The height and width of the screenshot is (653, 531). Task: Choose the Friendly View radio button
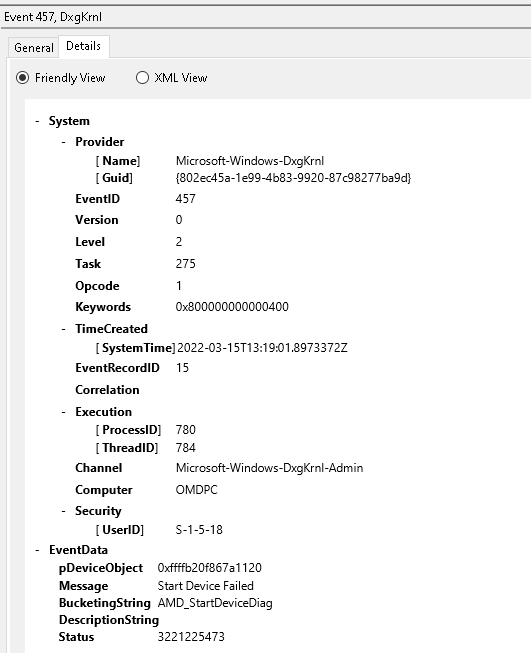(22, 77)
